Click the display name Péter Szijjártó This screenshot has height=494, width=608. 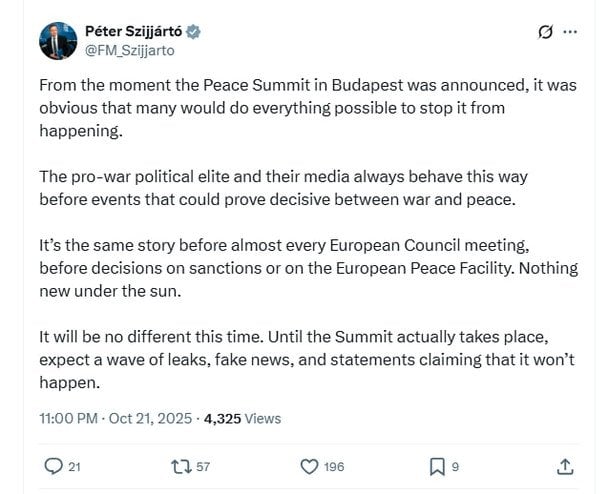pyautogui.click(x=135, y=31)
